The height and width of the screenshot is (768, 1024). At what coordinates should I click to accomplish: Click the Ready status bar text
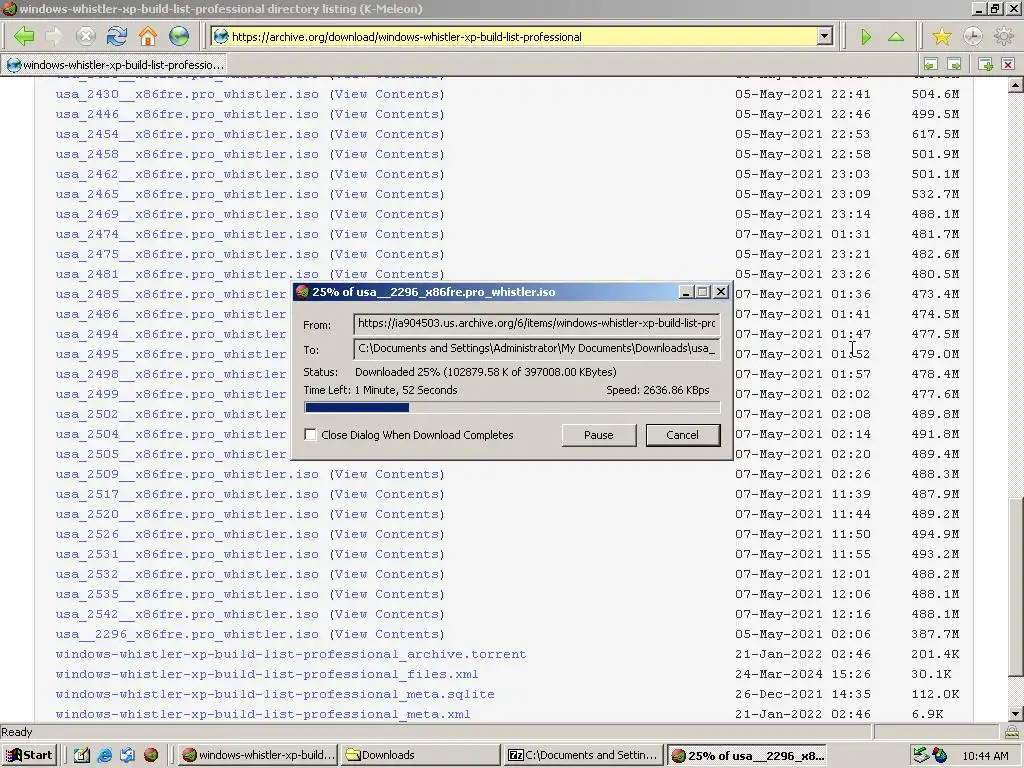click(17, 732)
